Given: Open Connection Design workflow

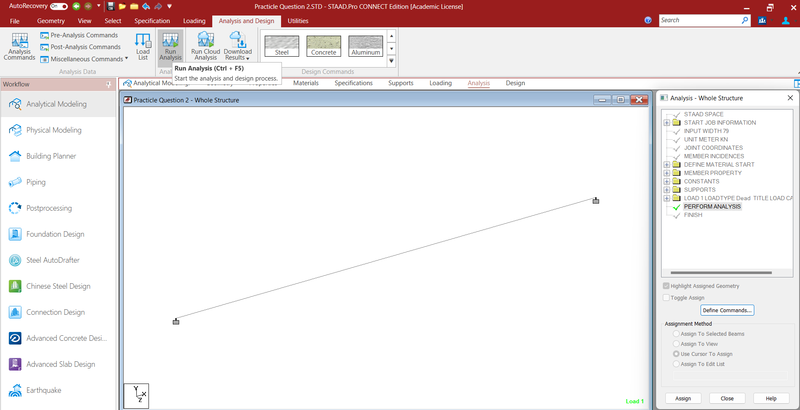Looking at the screenshot, I should pyautogui.click(x=58, y=312).
